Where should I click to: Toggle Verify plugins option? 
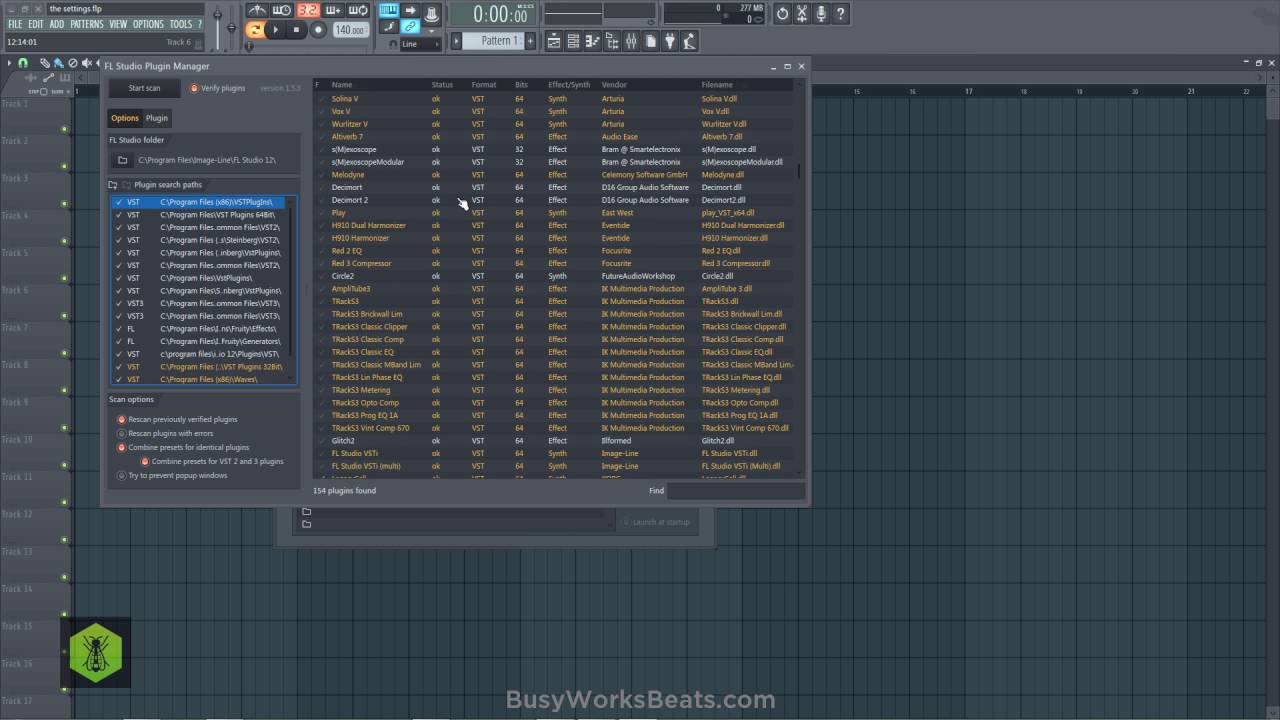(194, 88)
